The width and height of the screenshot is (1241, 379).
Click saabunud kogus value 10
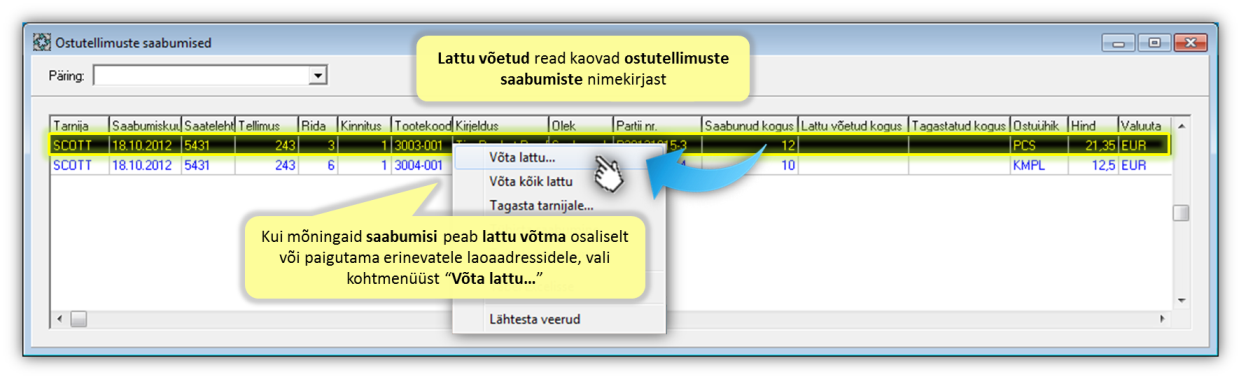point(750,165)
